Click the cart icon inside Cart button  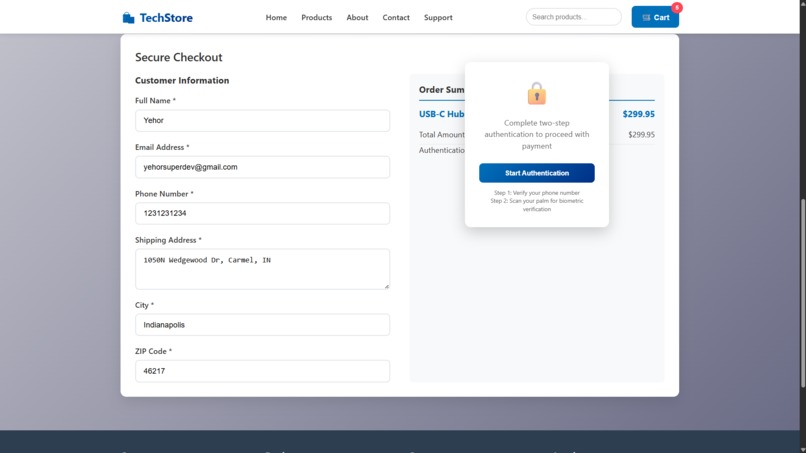[x=646, y=17]
